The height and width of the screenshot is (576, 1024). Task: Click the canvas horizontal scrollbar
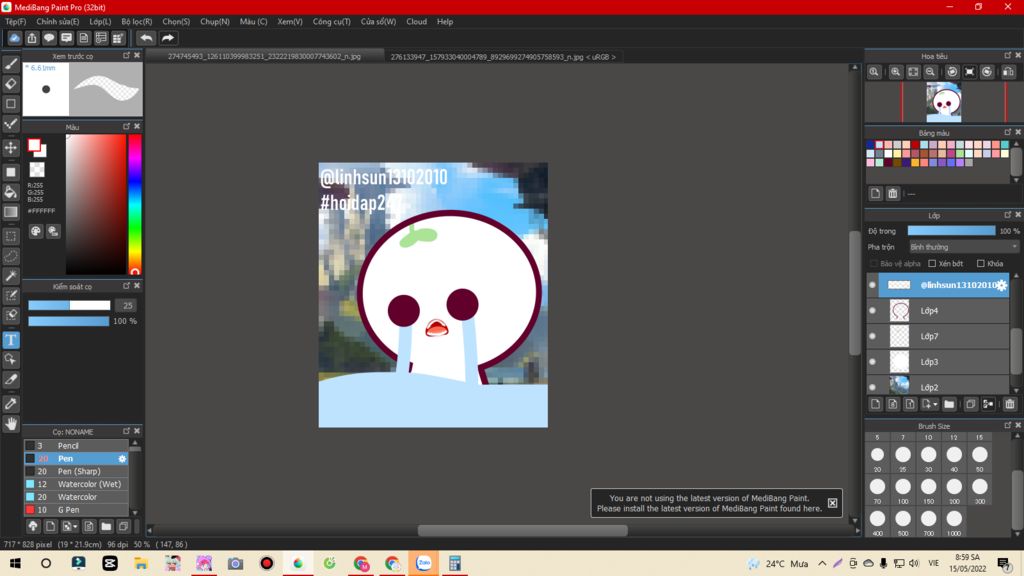(x=522, y=530)
